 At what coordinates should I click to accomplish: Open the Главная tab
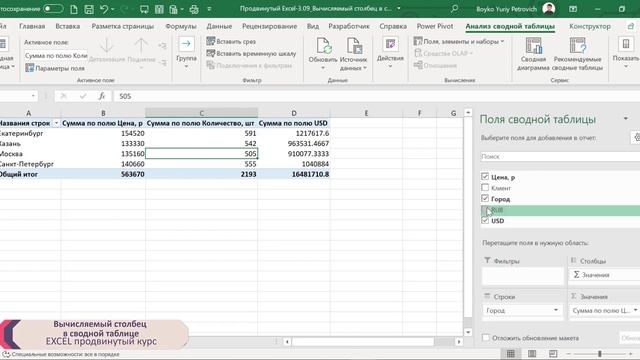click(32, 26)
